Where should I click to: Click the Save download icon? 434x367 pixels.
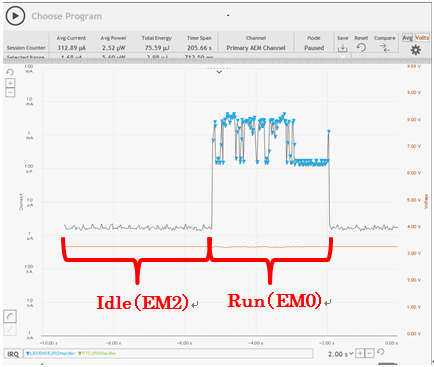(342, 48)
